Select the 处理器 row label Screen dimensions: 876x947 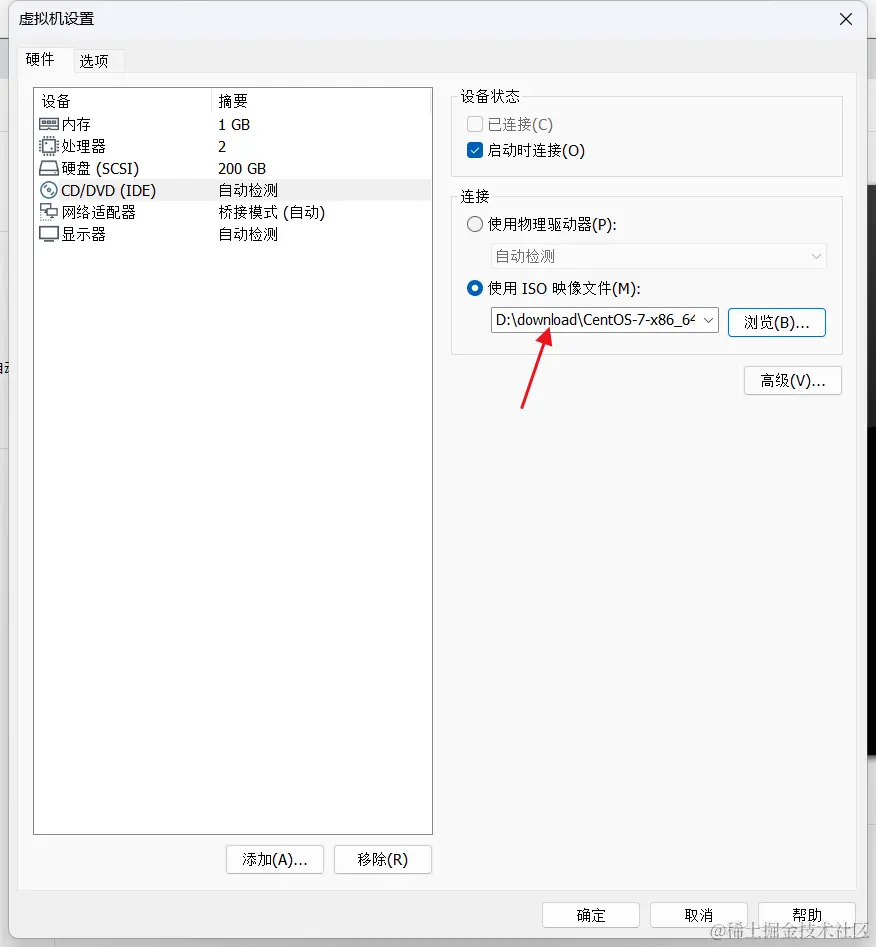pyautogui.click(x=83, y=146)
